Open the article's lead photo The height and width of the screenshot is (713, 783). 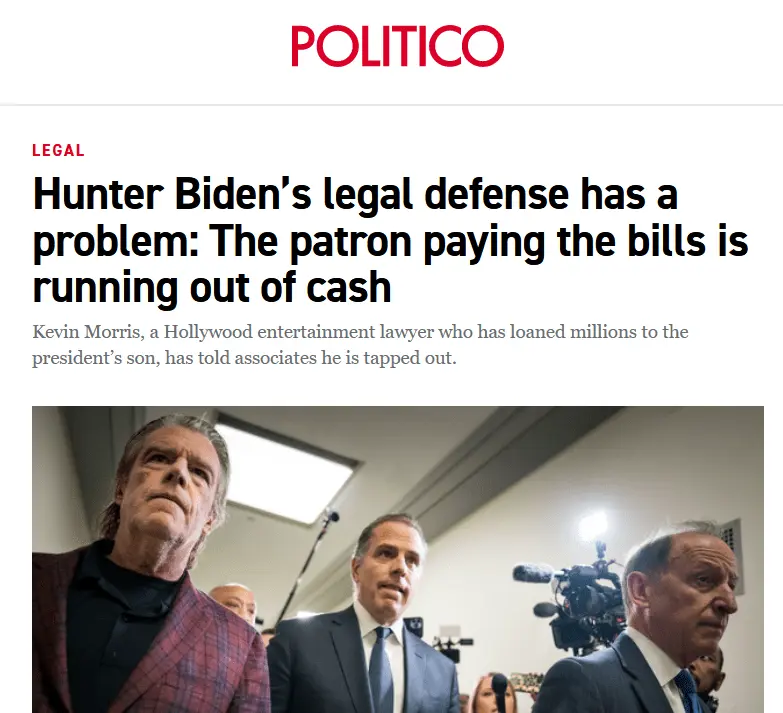coord(398,560)
